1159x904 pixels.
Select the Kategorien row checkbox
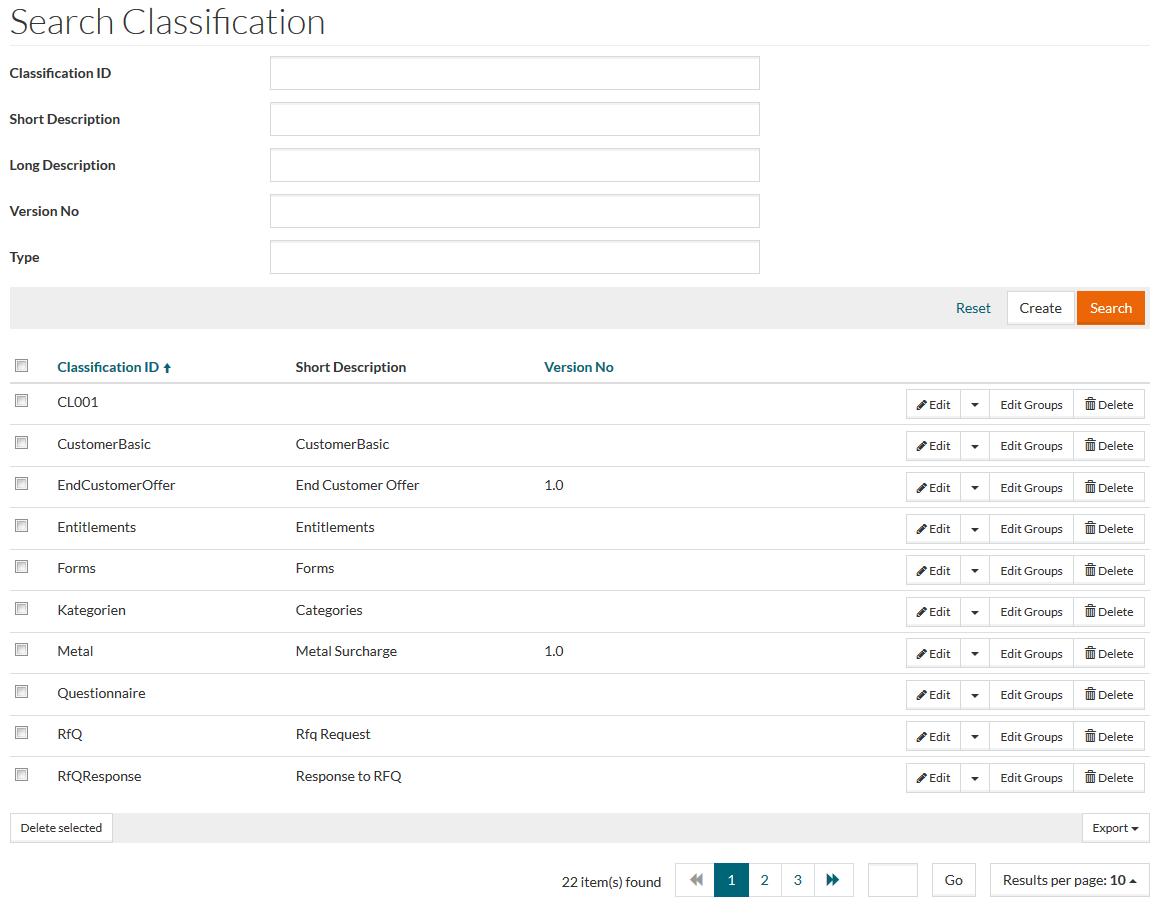tap(22, 609)
